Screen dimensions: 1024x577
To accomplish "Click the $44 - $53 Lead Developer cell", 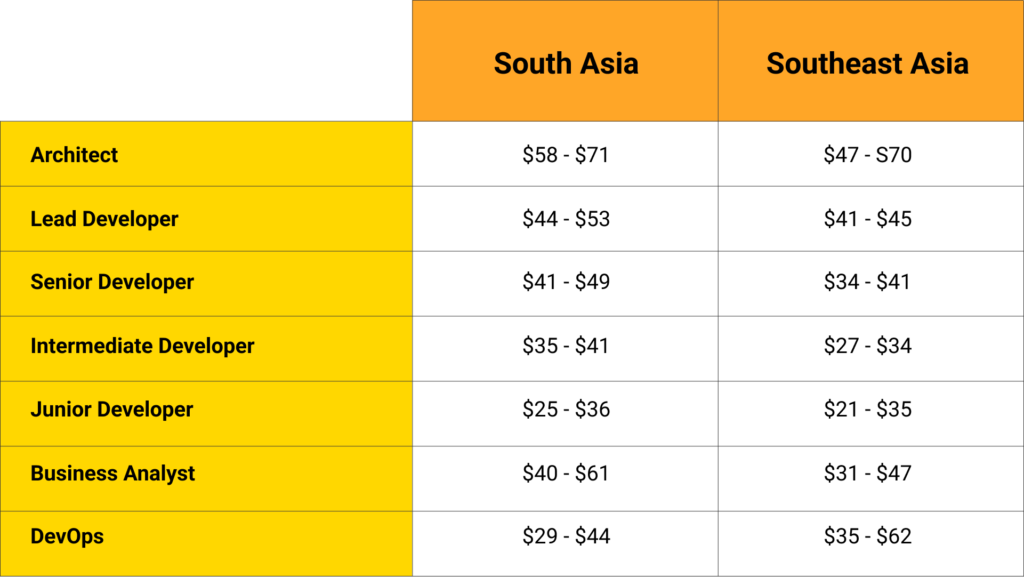I will (566, 219).
